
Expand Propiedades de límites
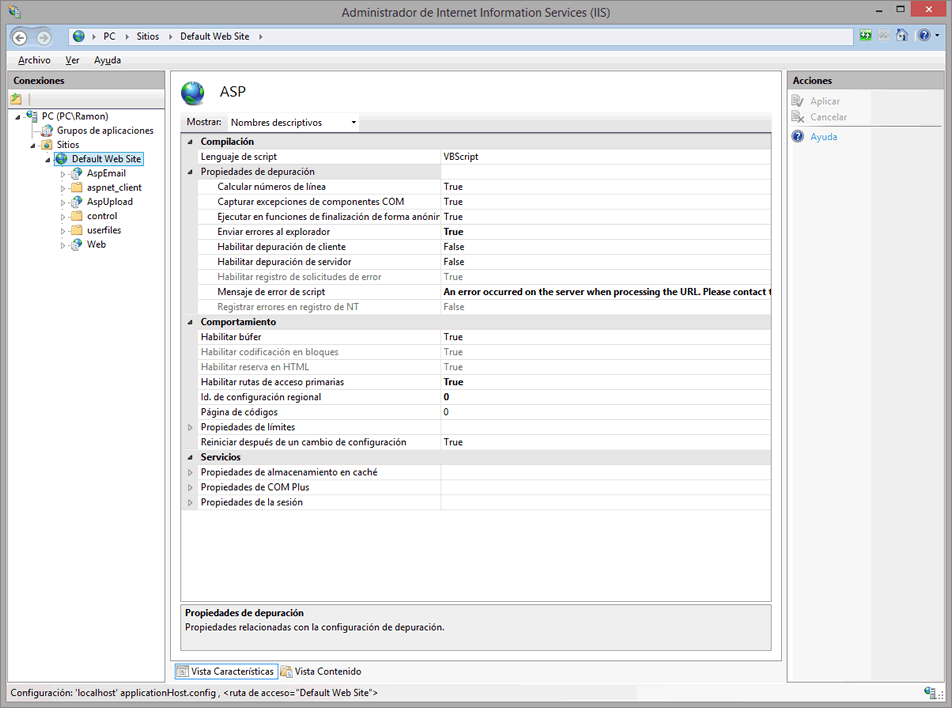pyautogui.click(x=190, y=427)
